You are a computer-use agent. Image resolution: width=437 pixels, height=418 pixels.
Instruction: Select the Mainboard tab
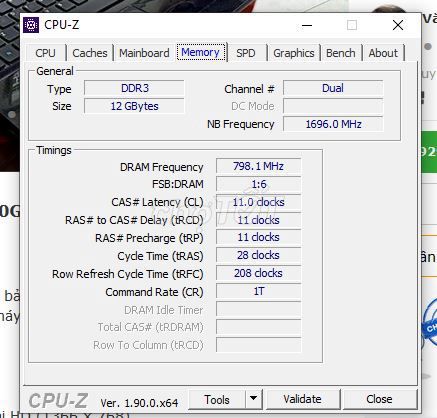coord(144,53)
